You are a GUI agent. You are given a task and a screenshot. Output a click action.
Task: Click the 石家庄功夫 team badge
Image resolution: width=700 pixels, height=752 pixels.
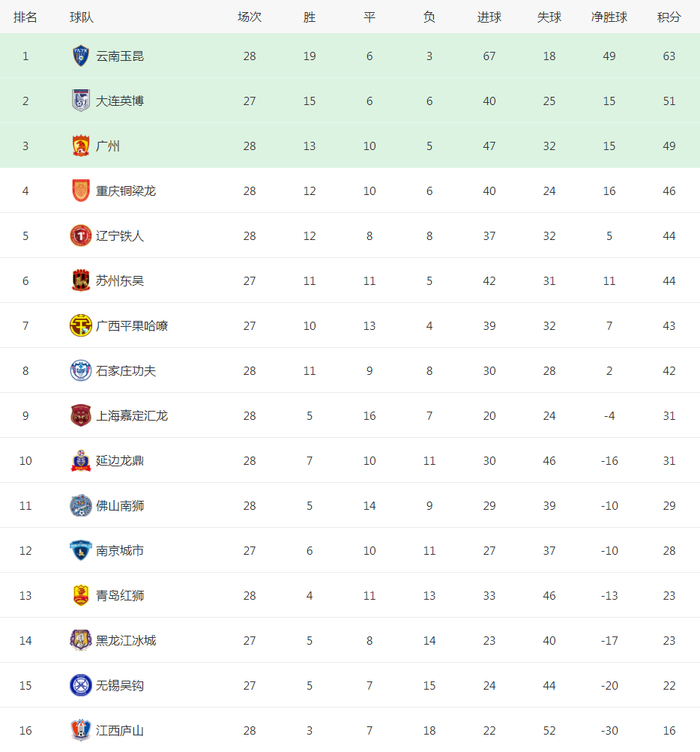(x=80, y=371)
